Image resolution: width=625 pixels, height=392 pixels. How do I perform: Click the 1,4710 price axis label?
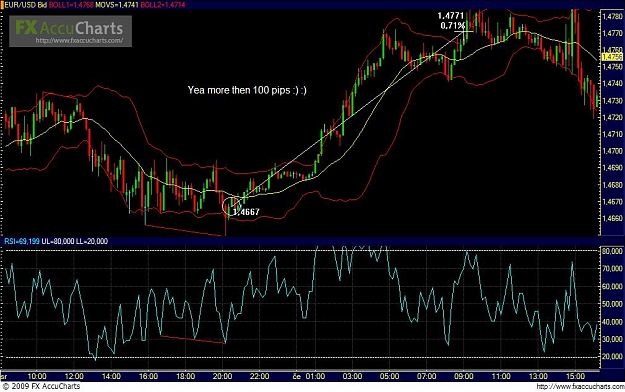click(x=612, y=134)
